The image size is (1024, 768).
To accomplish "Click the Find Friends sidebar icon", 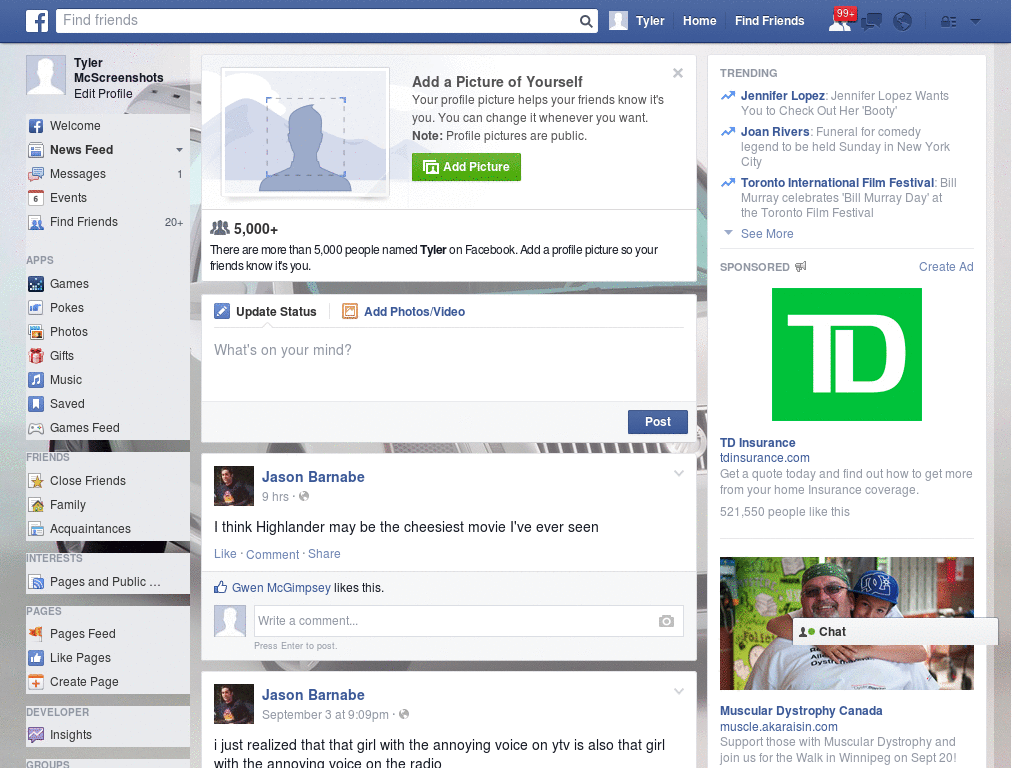I will pos(36,222).
